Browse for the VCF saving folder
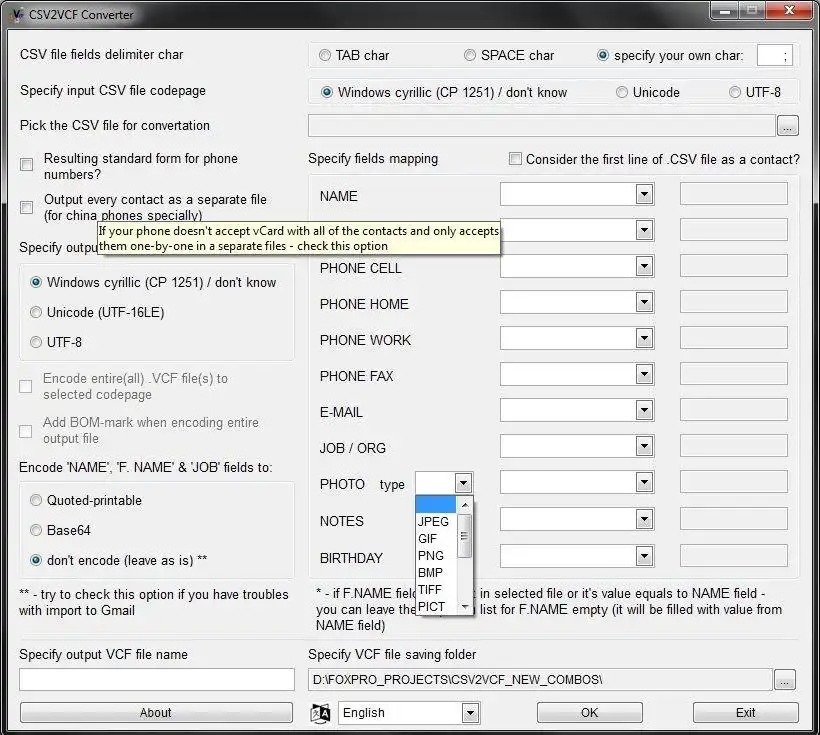820x735 pixels. tap(784, 680)
